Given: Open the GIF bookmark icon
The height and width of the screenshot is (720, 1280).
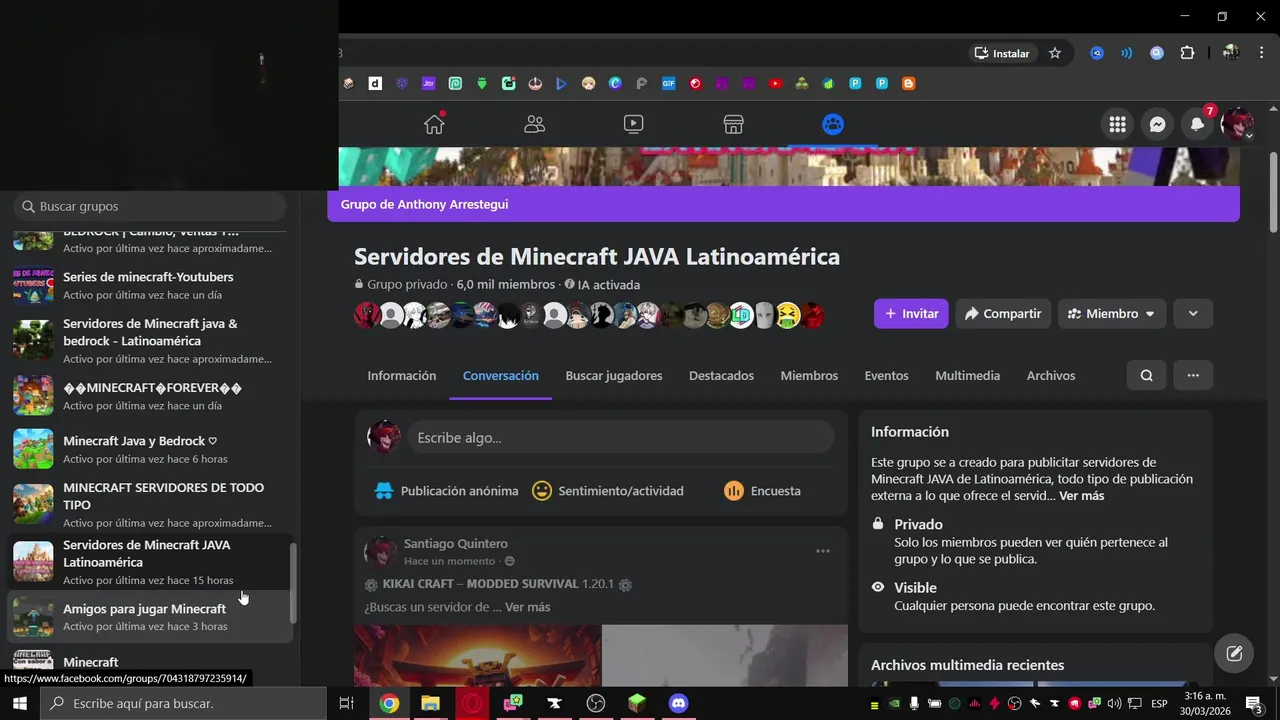Looking at the screenshot, I should coord(668,84).
